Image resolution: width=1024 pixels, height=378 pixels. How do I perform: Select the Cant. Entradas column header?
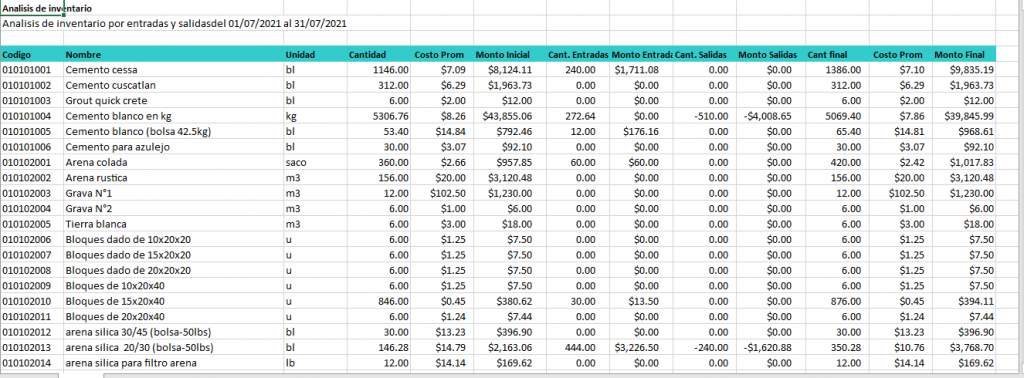pyautogui.click(x=578, y=54)
